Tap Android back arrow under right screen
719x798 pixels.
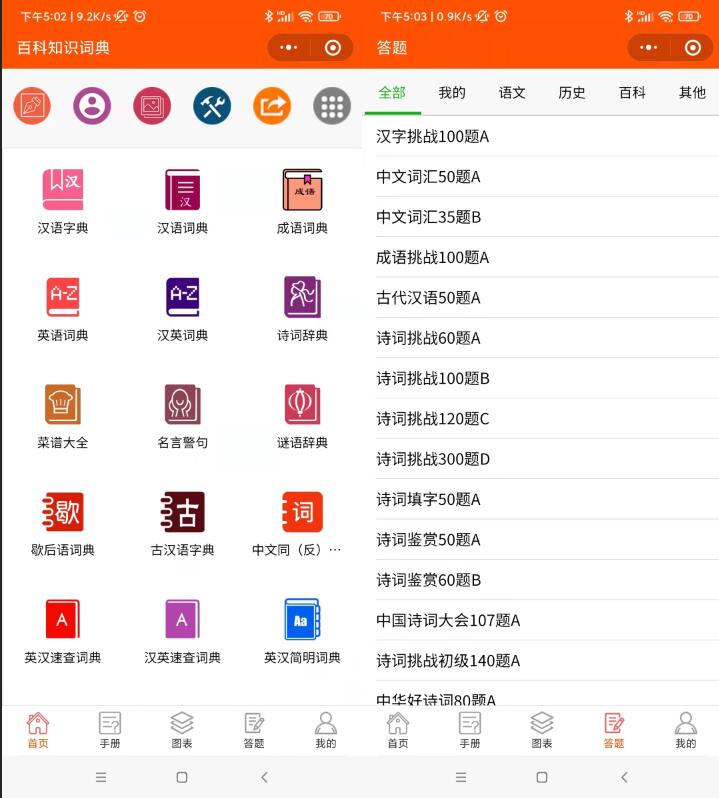coord(624,777)
